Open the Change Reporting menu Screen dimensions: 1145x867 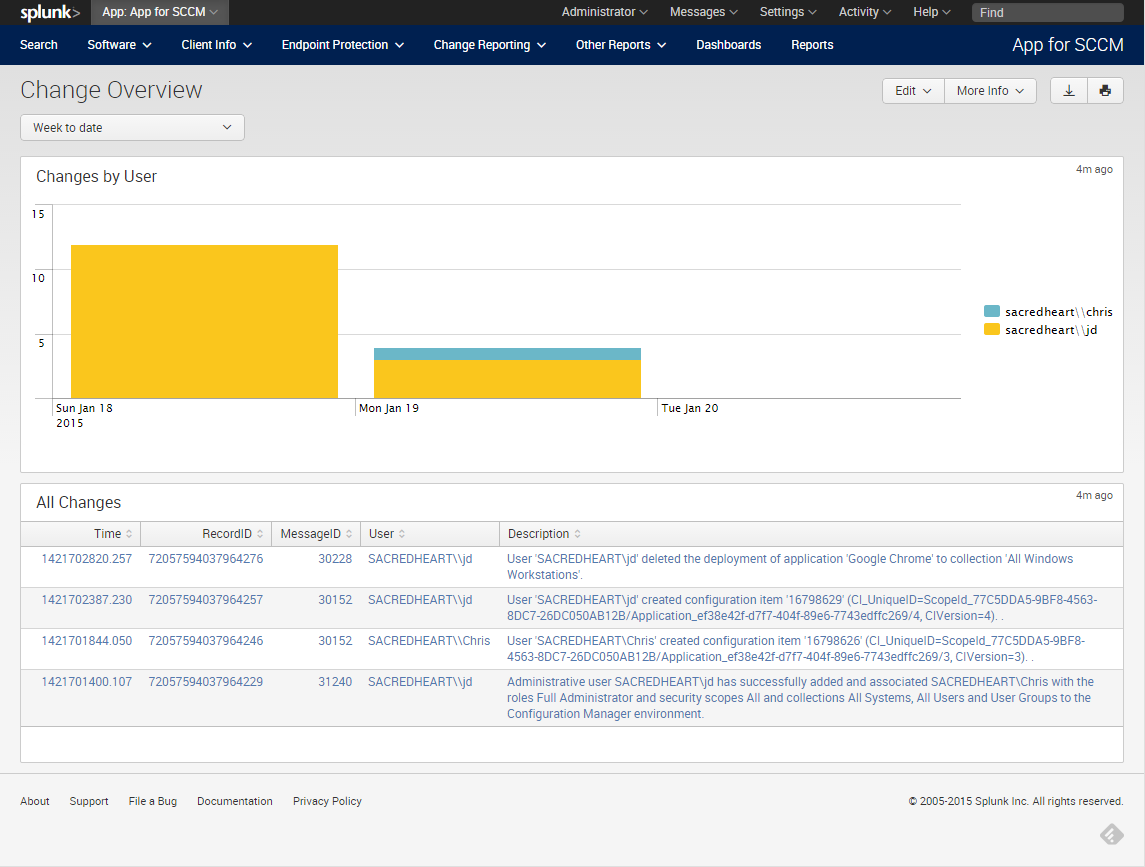click(x=489, y=45)
